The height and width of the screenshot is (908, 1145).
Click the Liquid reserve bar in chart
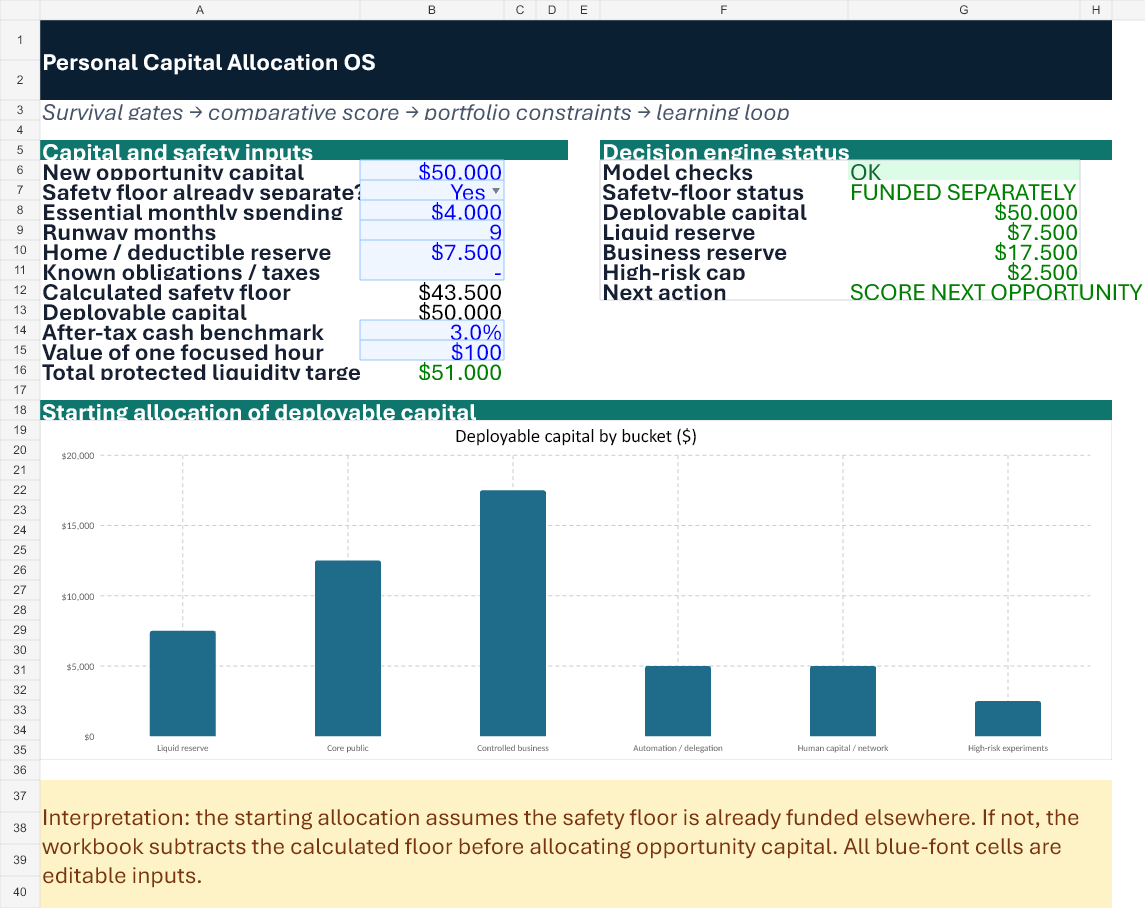[183, 683]
